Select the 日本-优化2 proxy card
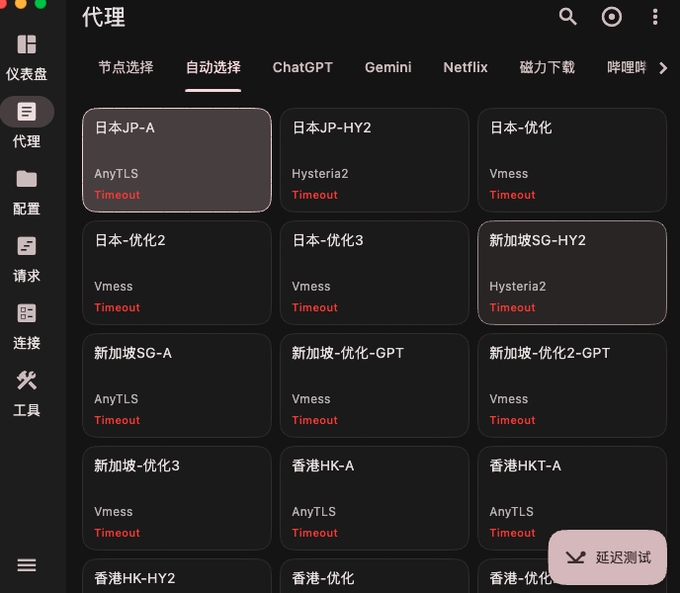680x593 pixels. click(x=177, y=273)
